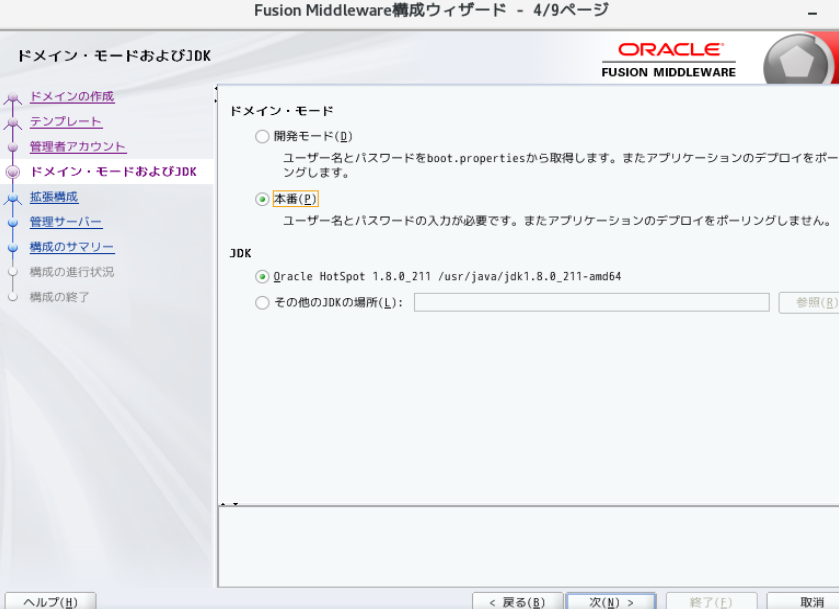Viewport: 839px width, 609px height.
Task: Click the Oracle Fusion Middleware logo
Action: point(669,60)
